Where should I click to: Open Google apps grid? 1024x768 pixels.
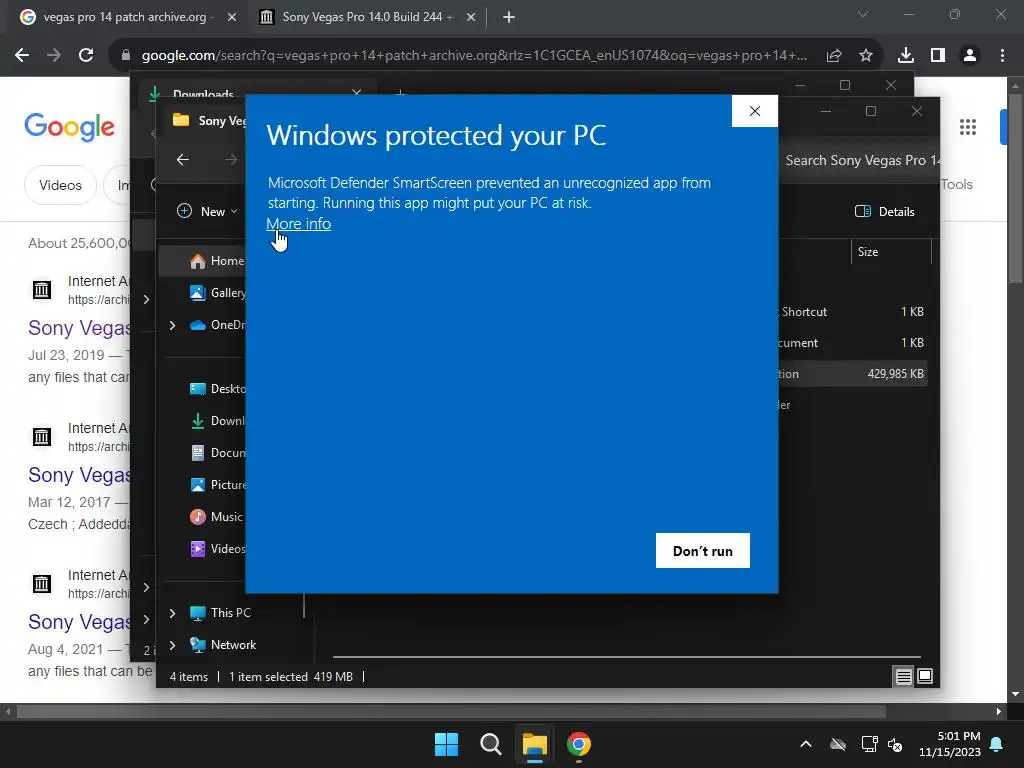pos(968,127)
